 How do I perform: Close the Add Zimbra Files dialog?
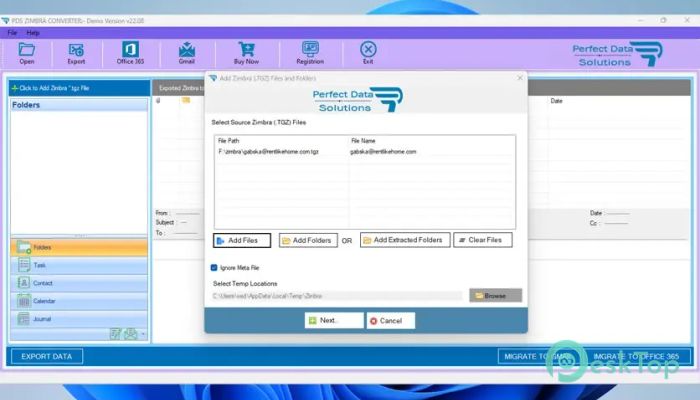coord(520,78)
